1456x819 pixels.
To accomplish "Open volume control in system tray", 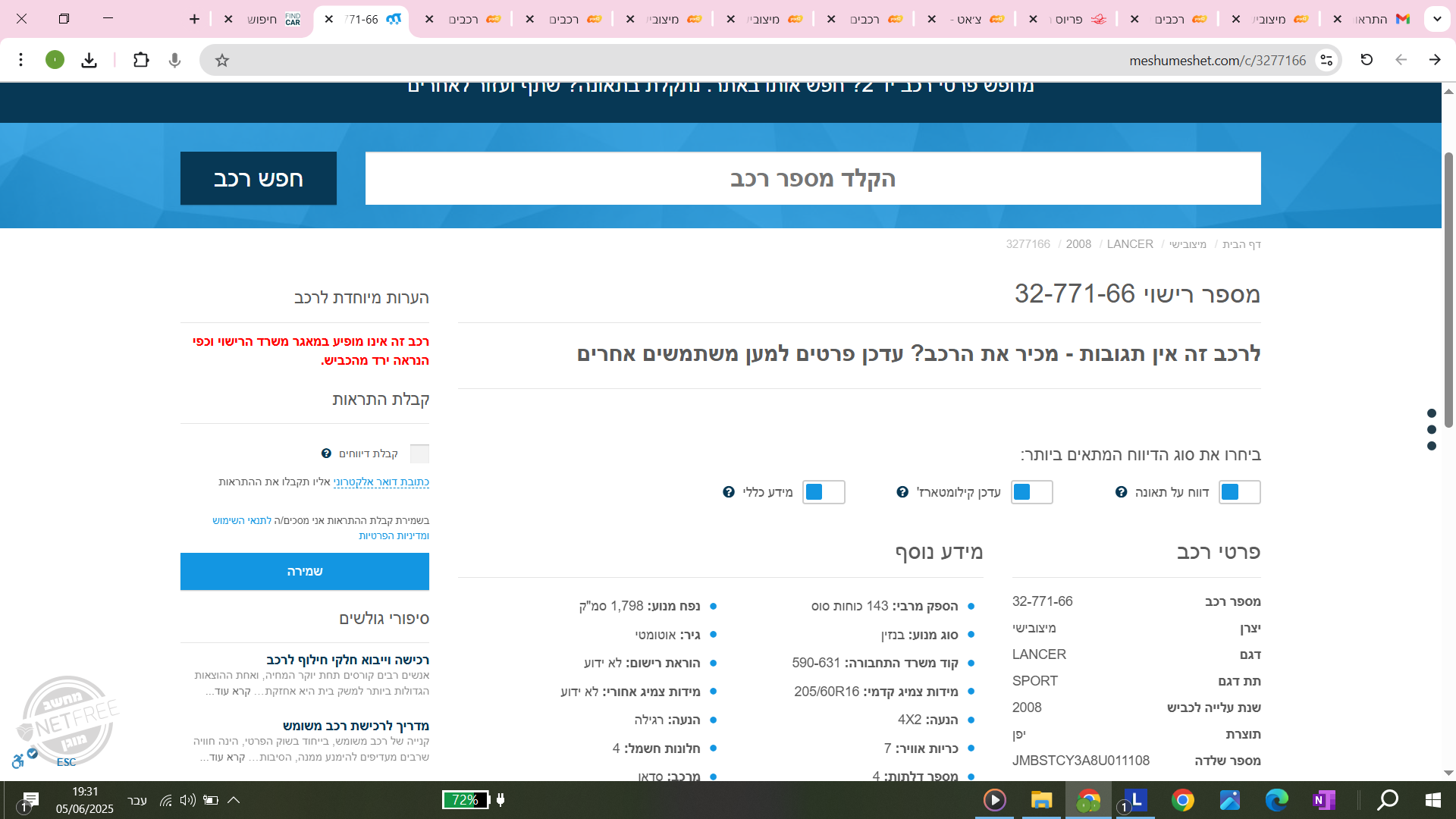I will 188,800.
